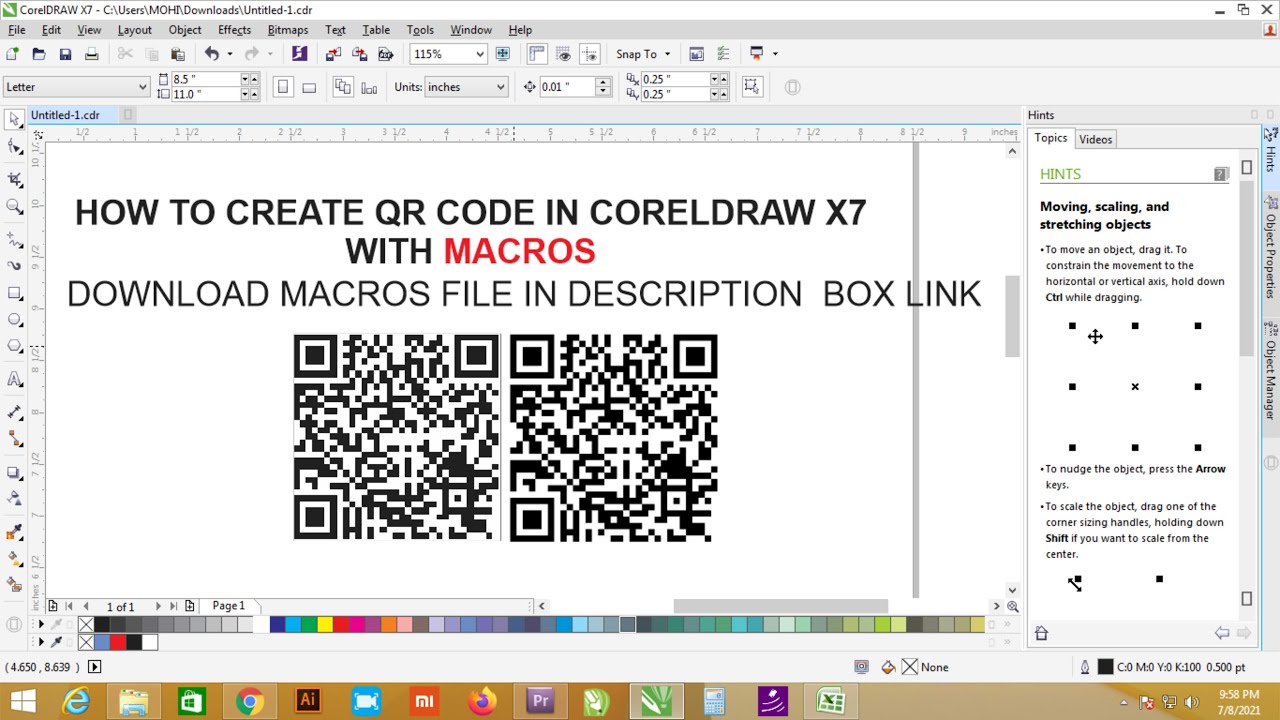This screenshot has width=1280, height=720.
Task: Select the Crop tool
Action: (x=14, y=179)
